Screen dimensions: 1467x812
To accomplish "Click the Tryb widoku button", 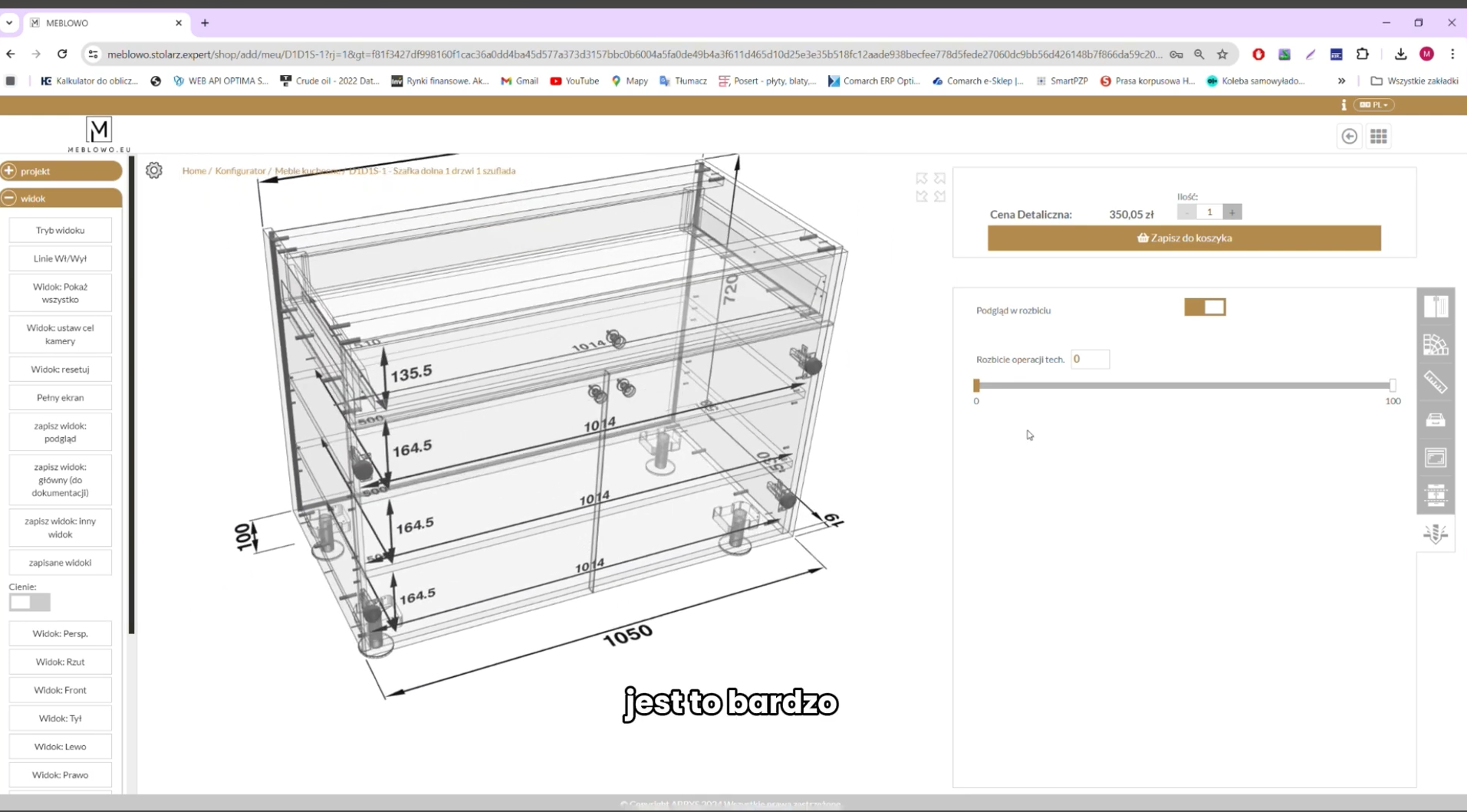I will pos(60,230).
